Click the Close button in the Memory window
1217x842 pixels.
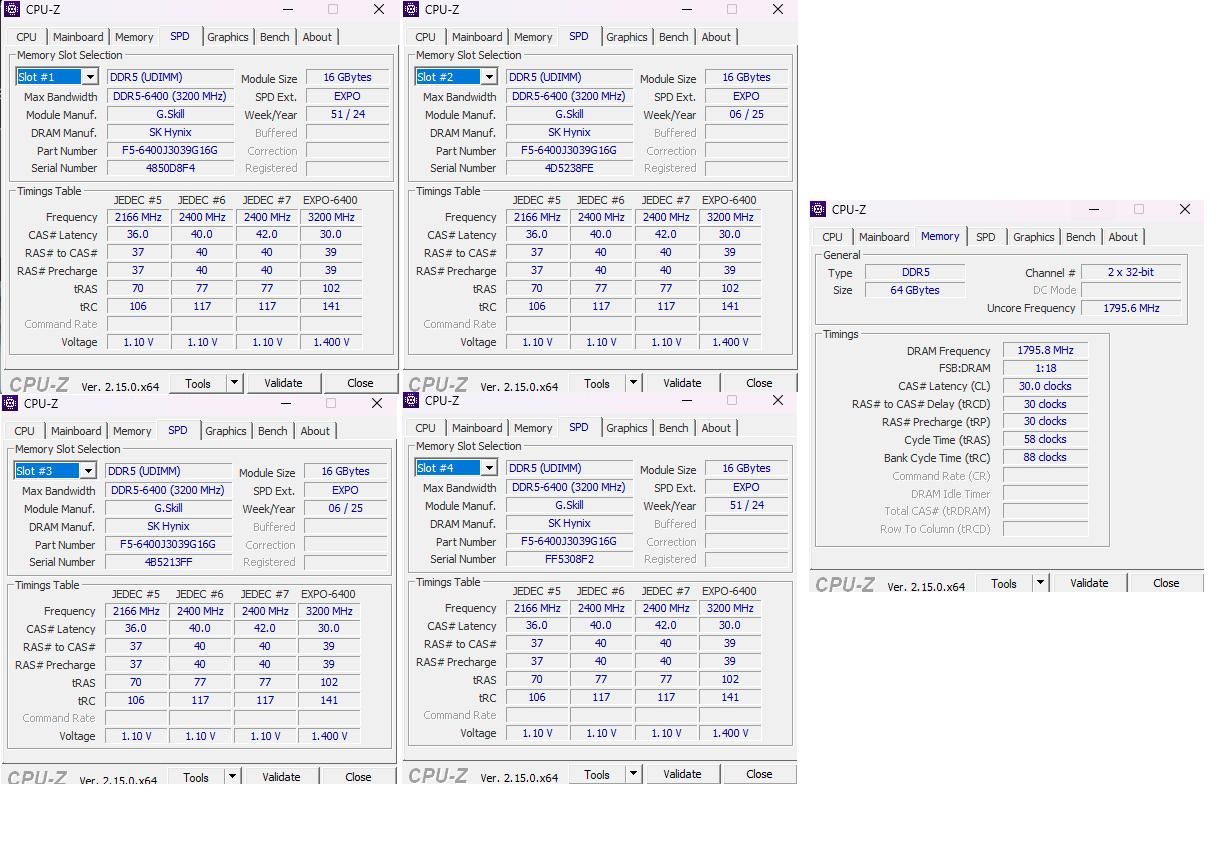pos(1166,583)
